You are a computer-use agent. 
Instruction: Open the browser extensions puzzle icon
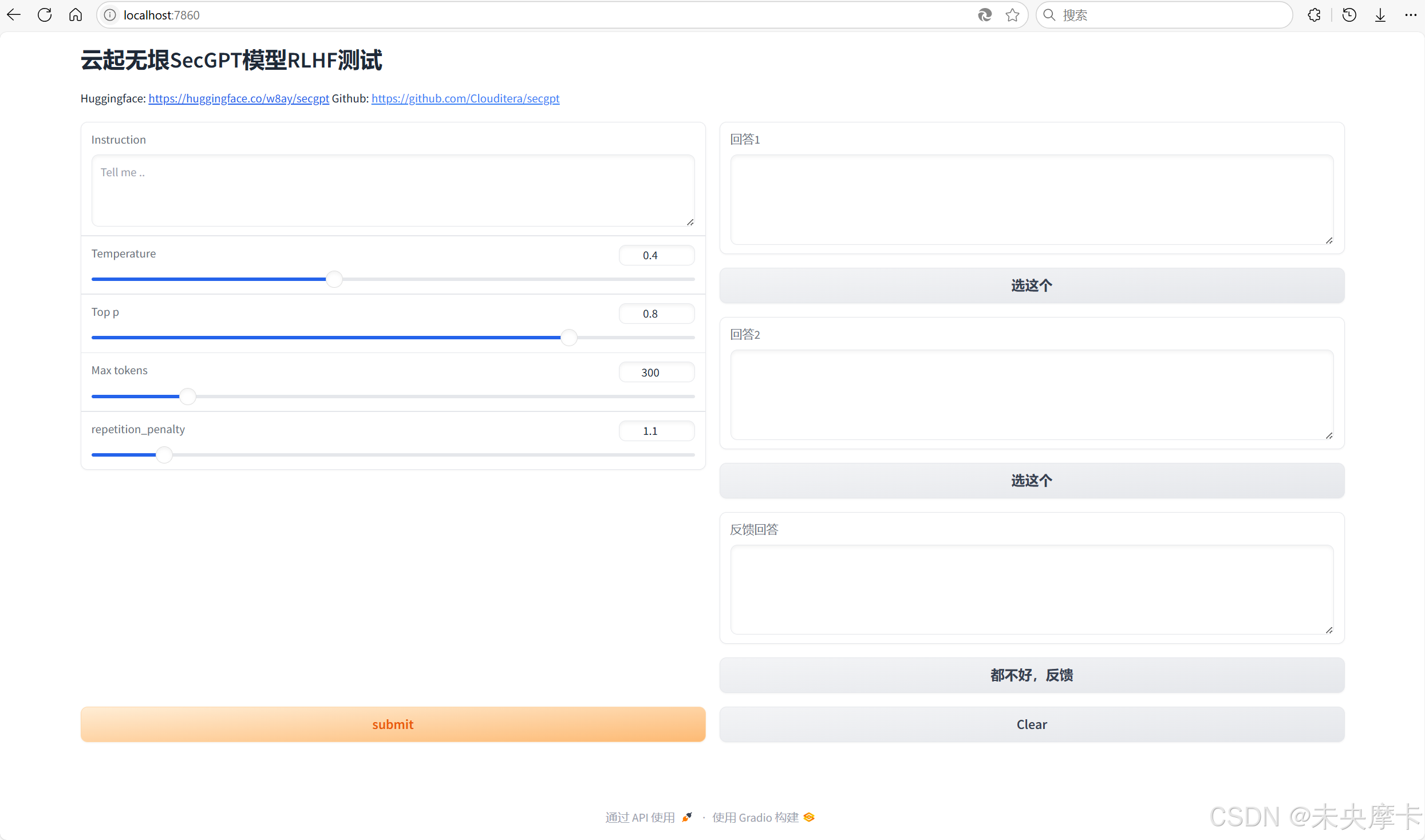click(1314, 14)
